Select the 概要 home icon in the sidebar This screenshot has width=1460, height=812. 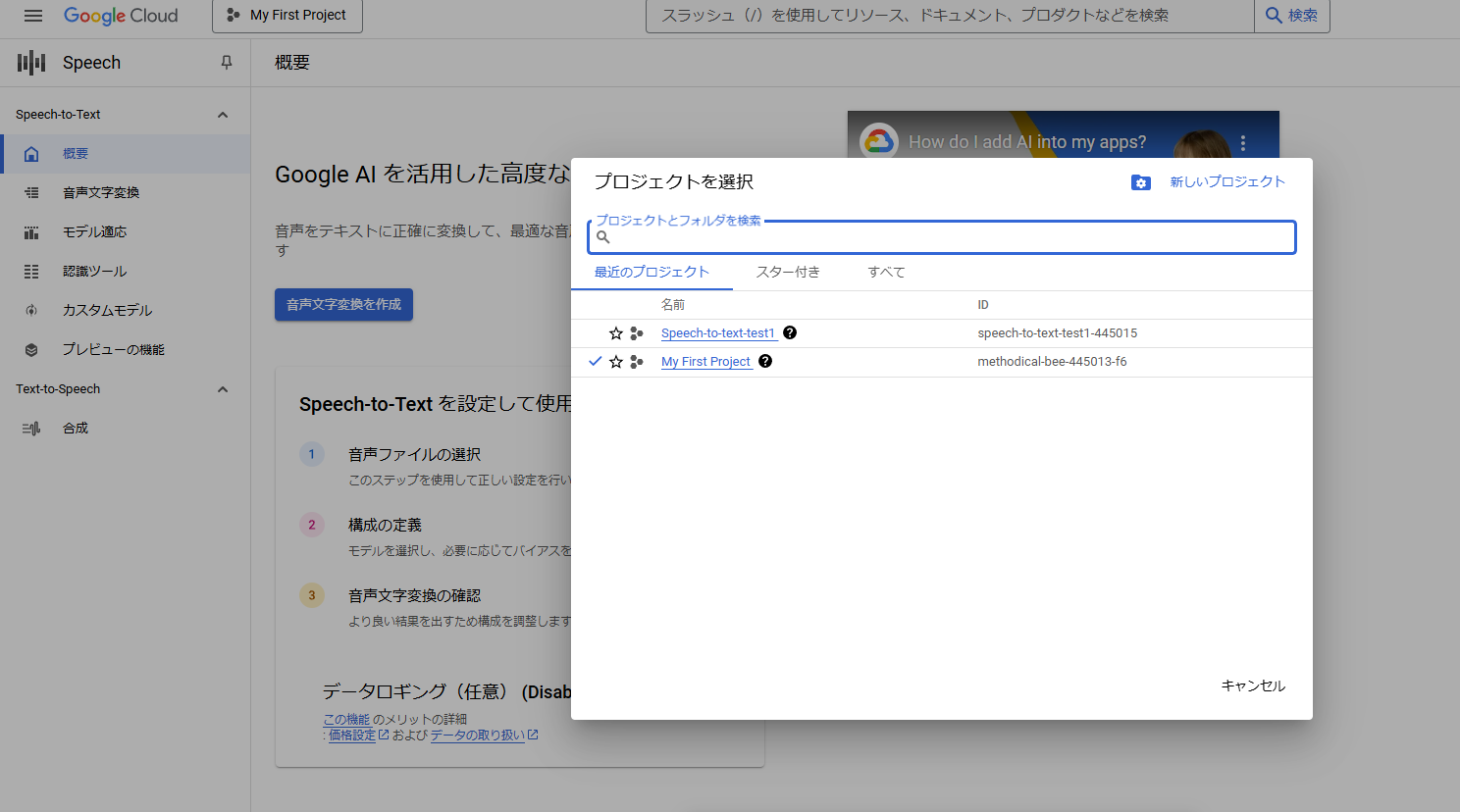click(31, 153)
